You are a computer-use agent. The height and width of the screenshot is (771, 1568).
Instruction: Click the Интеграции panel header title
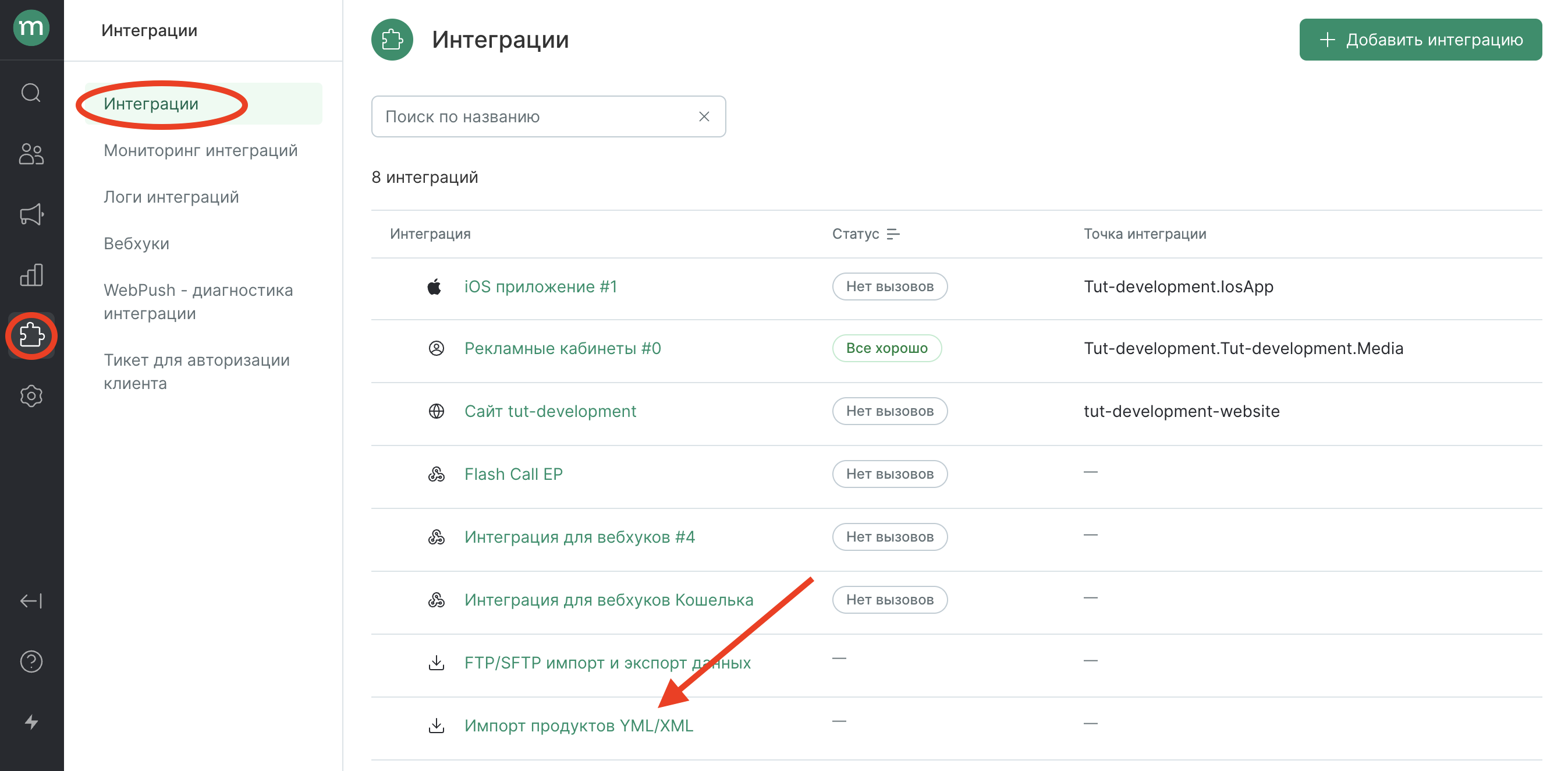coord(149,30)
